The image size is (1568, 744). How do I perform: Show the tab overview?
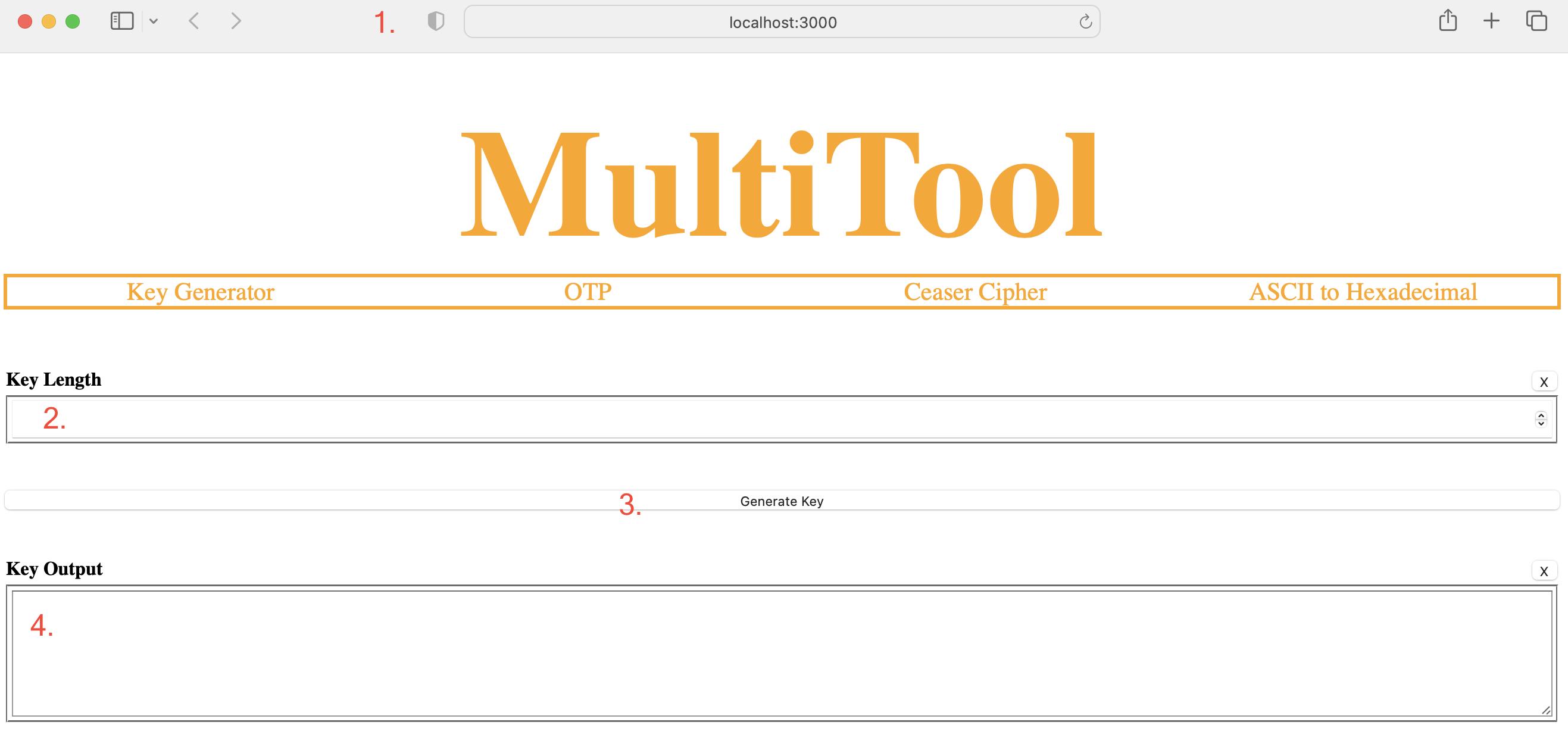(1536, 21)
